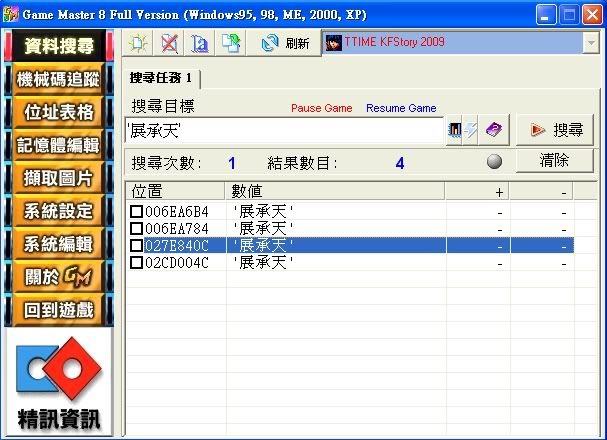This screenshot has height=440, width=607.
Task: Tick the checkbox for address 006EA784
Action: click(136, 228)
